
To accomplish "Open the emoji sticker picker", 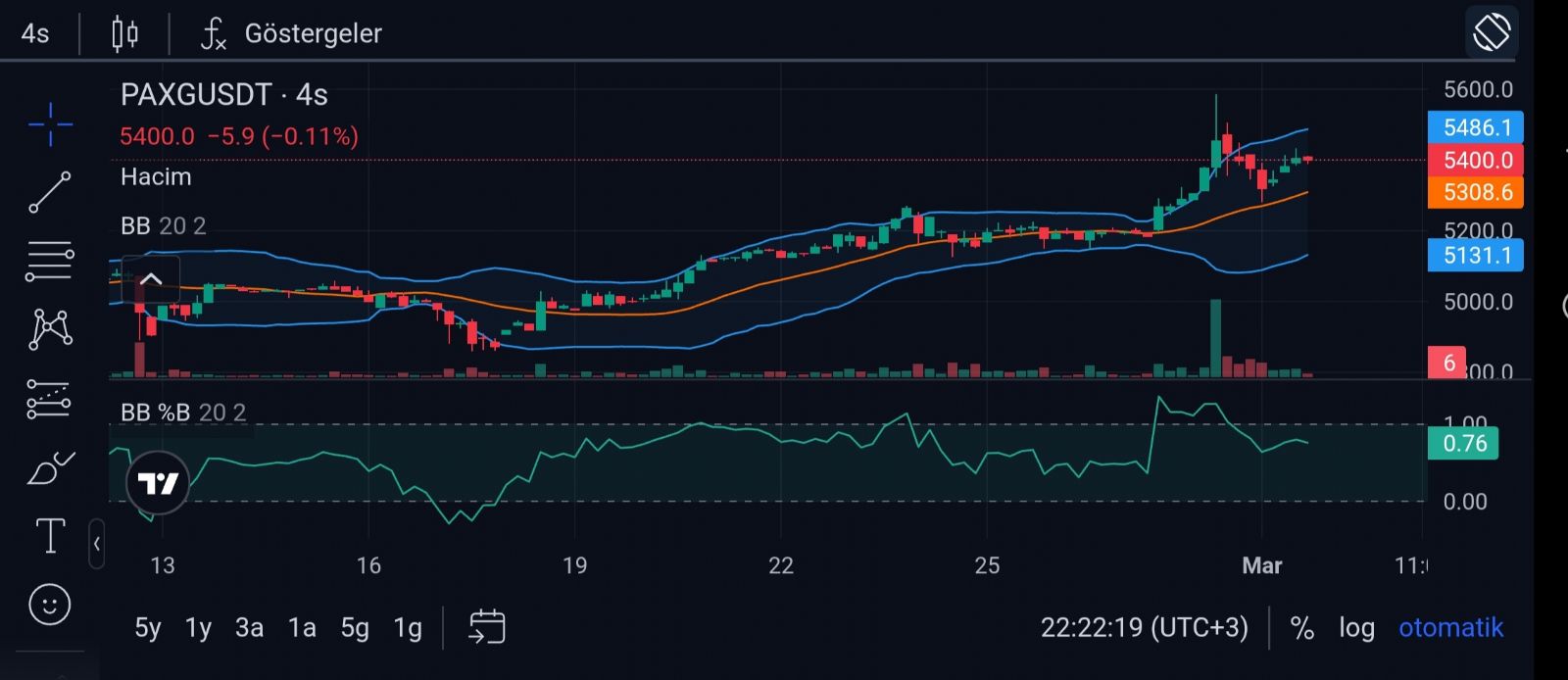I will click(50, 605).
